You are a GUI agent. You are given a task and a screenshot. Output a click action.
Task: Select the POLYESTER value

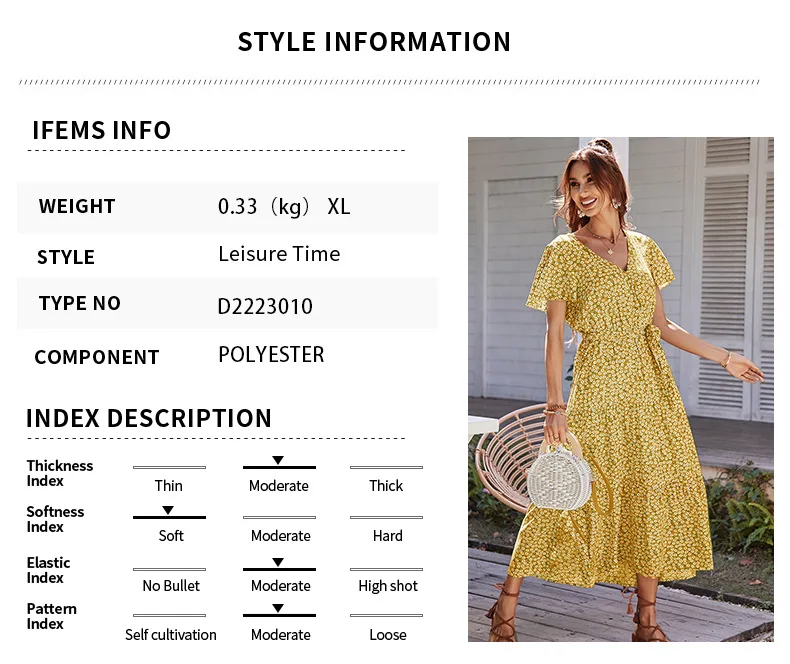pyautogui.click(x=271, y=355)
